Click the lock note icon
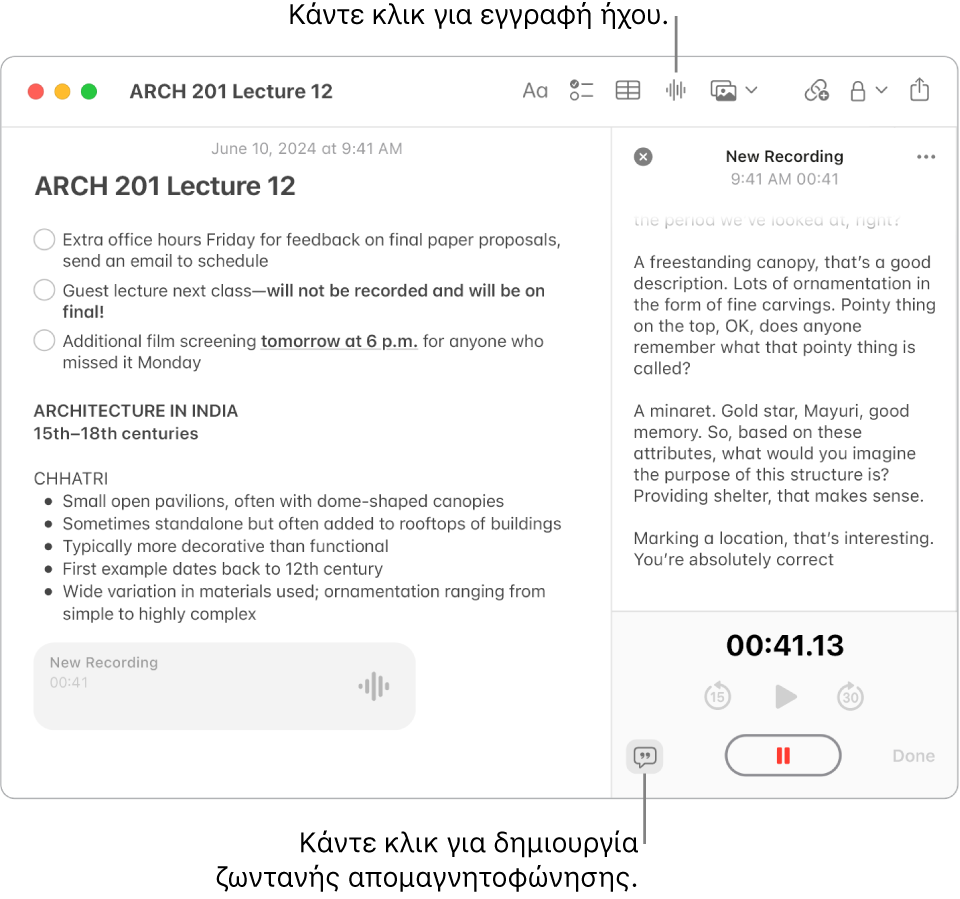This screenshot has height=899, width=960. (x=858, y=91)
